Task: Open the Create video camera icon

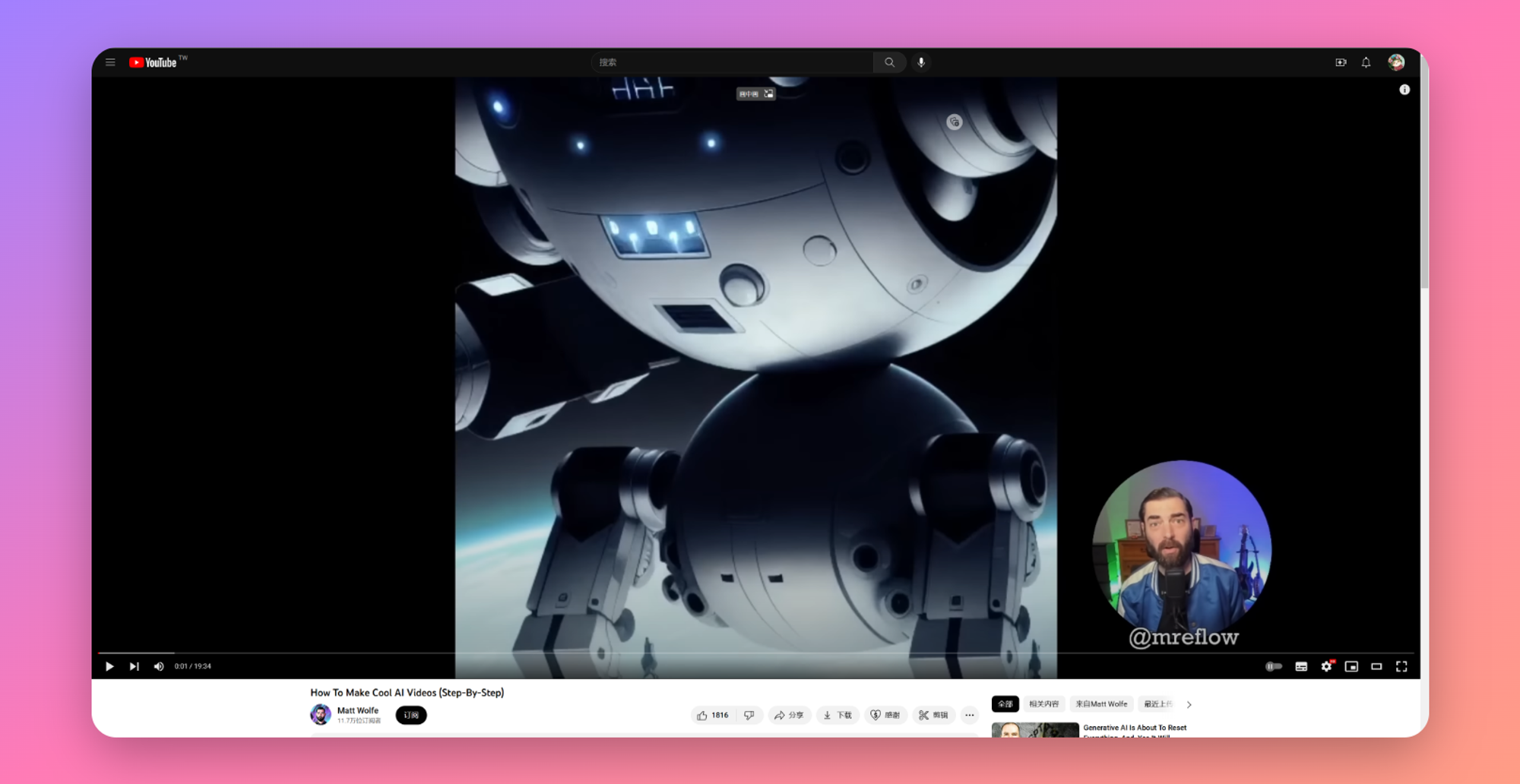Action: pos(1341,62)
